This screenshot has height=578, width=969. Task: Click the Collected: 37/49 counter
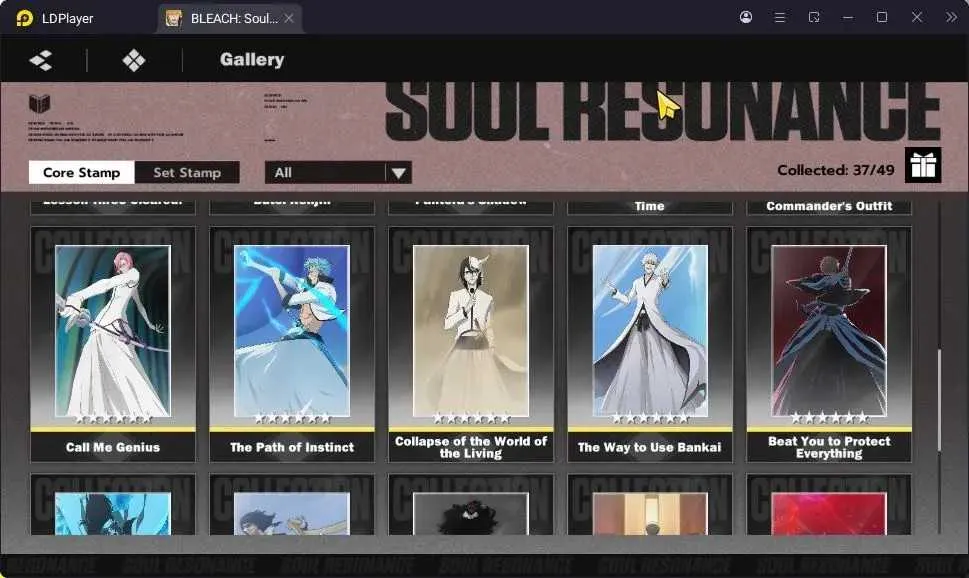tap(836, 170)
